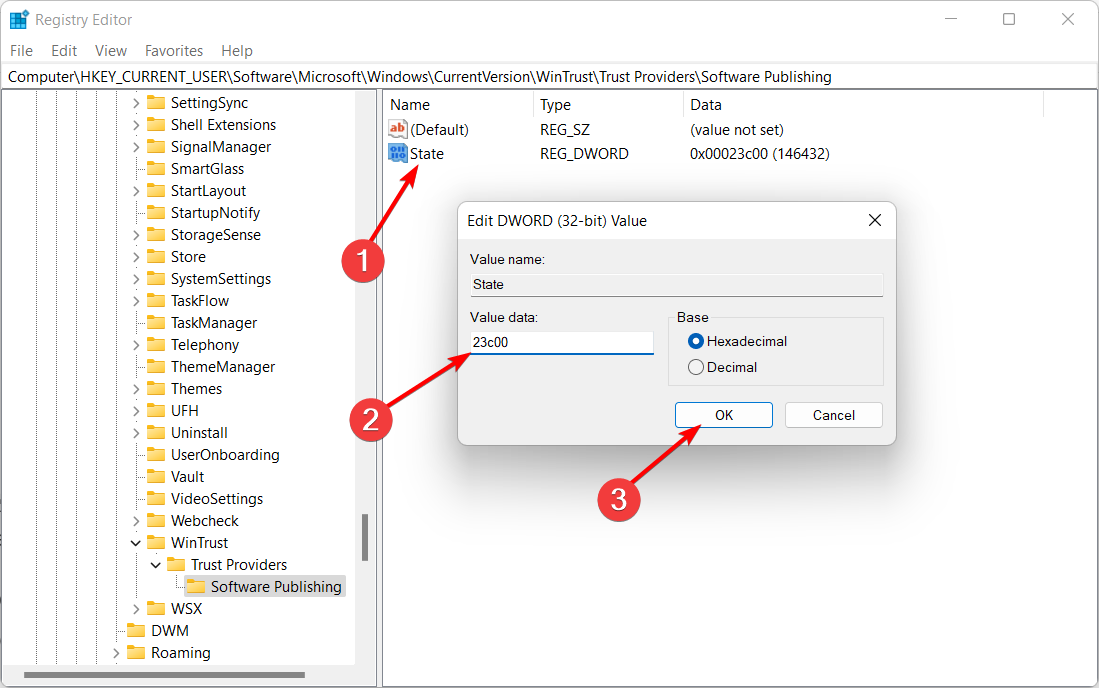Click the Webcheck folder icon
This screenshot has width=1099, height=688.
point(156,521)
